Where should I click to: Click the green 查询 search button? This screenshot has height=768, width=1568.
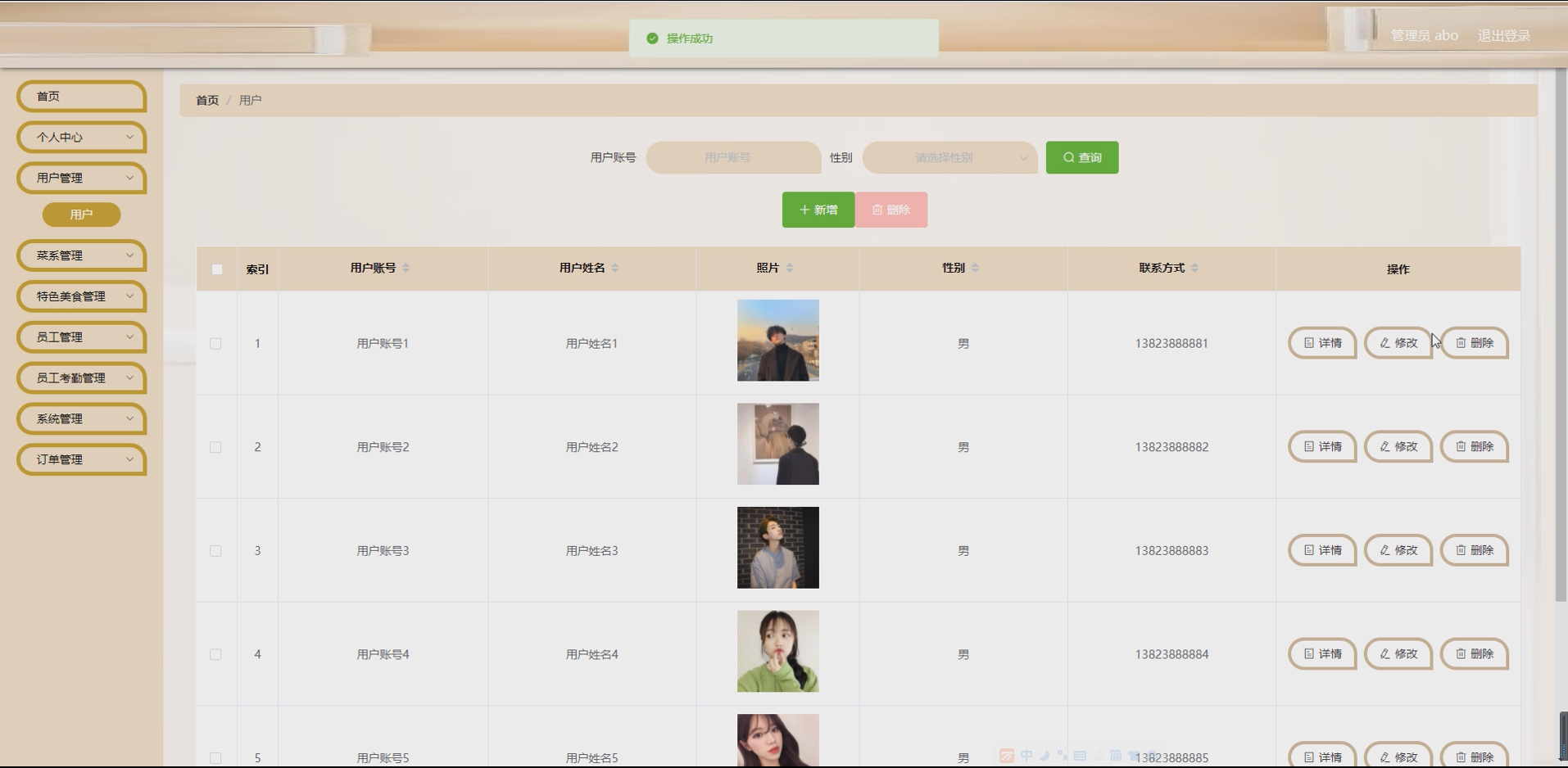pos(1082,157)
